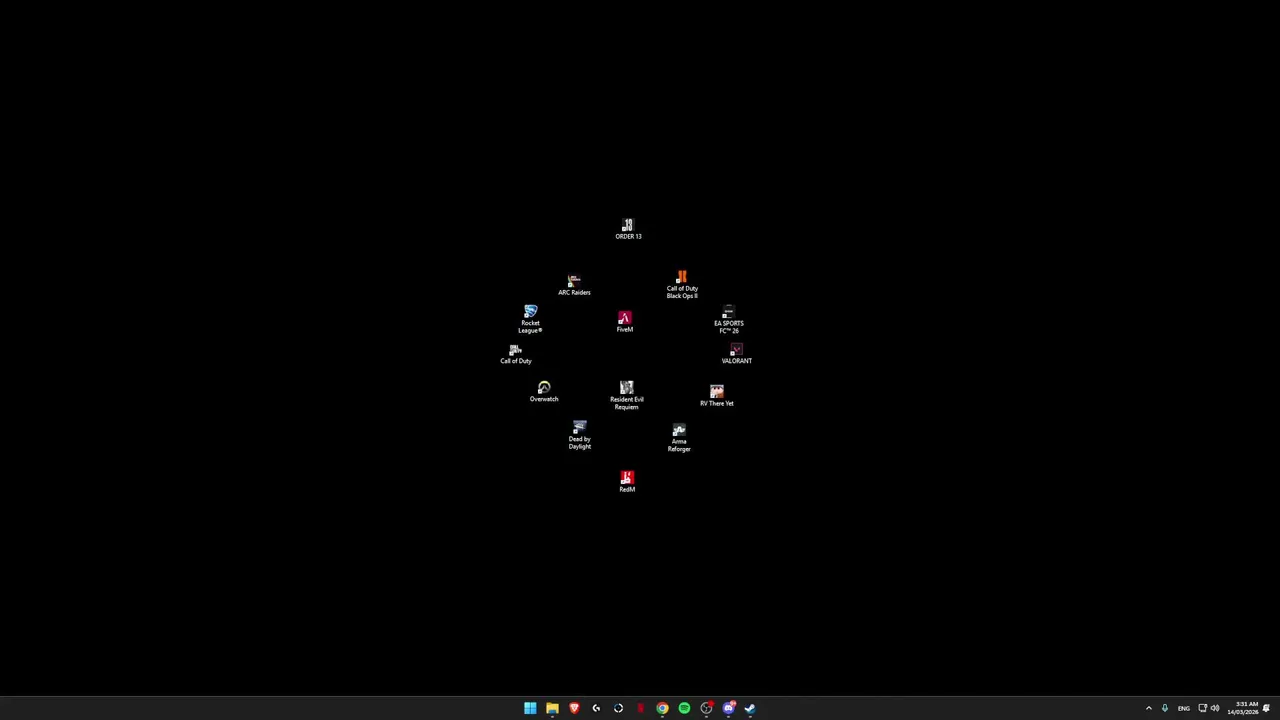This screenshot has width=1280, height=720.
Task: Expand the hidden system tray icons
Action: coord(1148,708)
